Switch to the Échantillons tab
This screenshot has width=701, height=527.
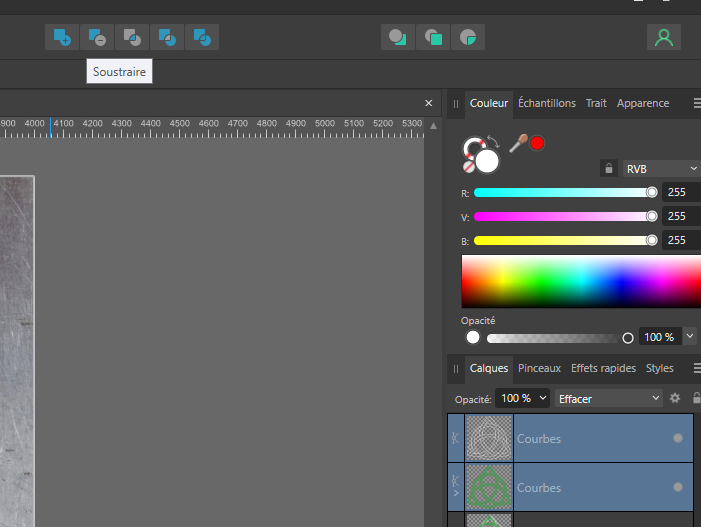coord(547,103)
